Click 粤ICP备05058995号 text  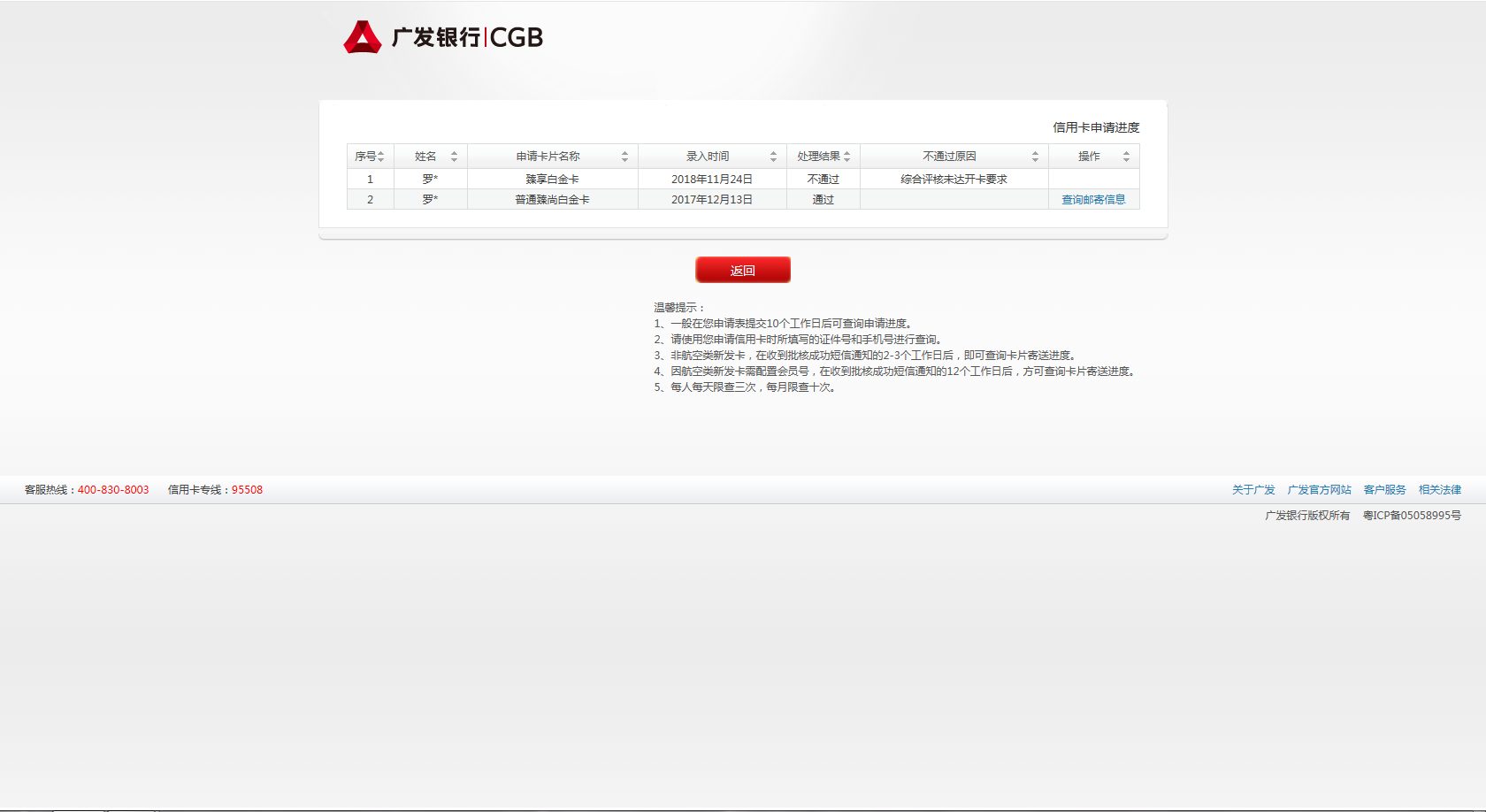(x=1412, y=516)
